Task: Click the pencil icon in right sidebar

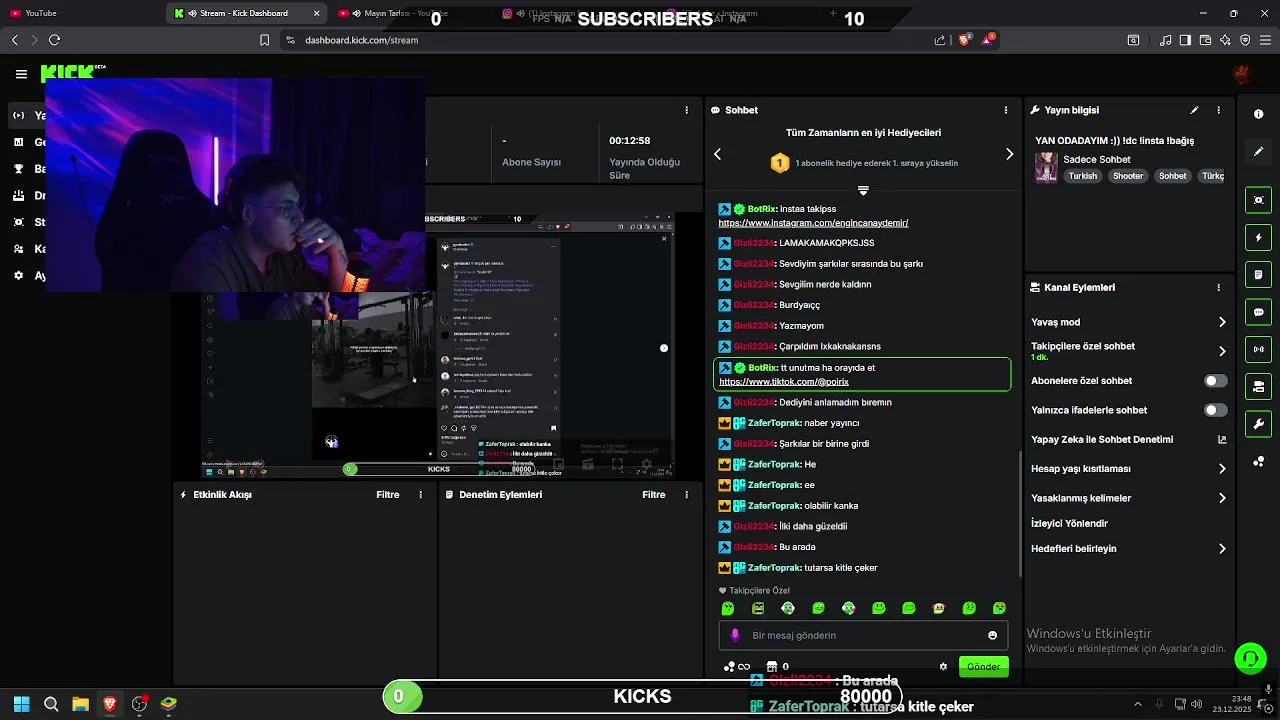Action: 1259,151
